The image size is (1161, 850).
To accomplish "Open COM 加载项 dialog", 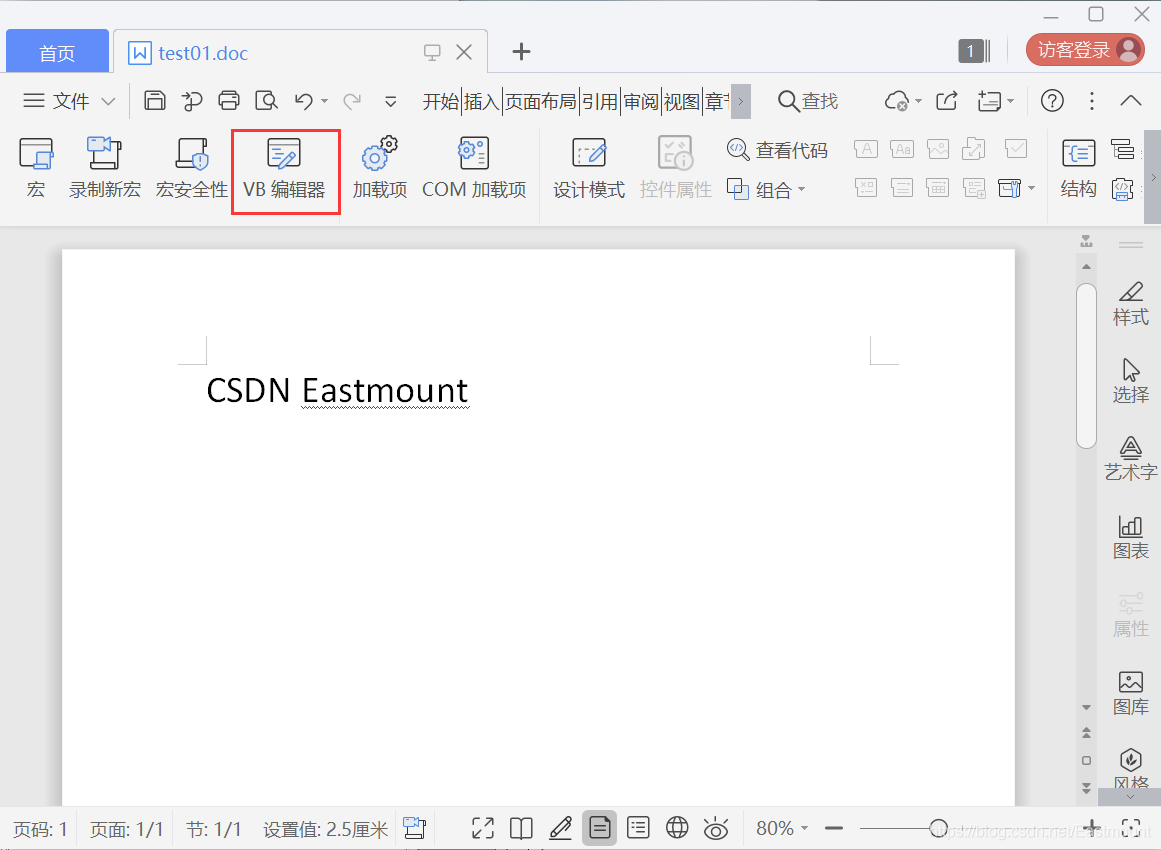I will [x=474, y=169].
